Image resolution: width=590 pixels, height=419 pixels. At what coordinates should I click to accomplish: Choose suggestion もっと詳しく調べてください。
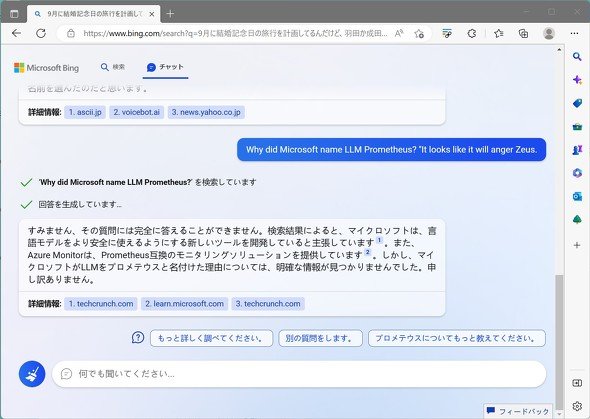pyautogui.click(x=211, y=338)
